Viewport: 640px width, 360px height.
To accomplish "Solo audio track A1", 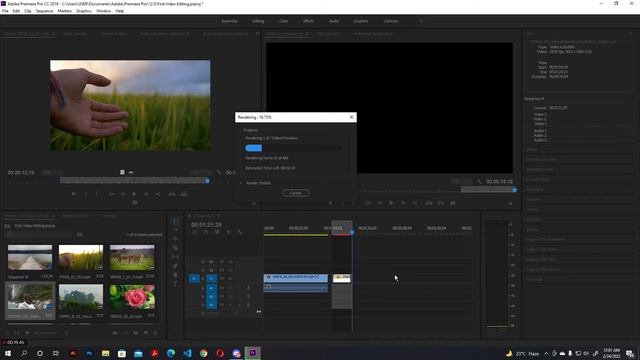I will [240, 288].
